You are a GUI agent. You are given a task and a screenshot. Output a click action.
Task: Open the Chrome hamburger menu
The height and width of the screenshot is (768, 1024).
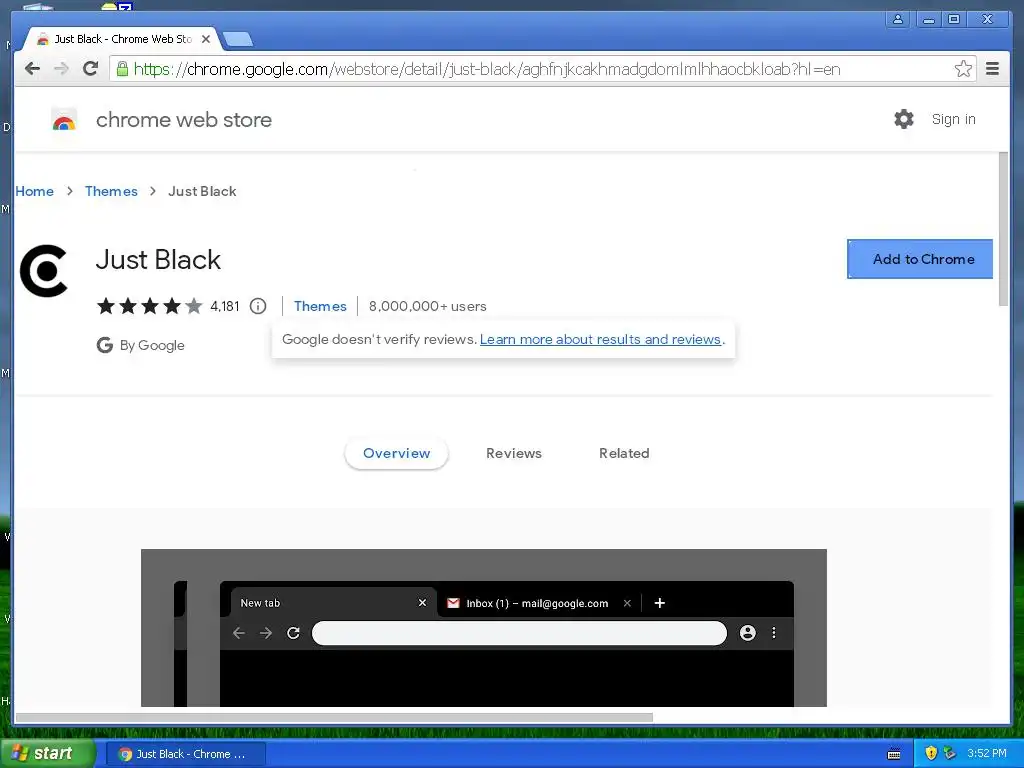[992, 69]
